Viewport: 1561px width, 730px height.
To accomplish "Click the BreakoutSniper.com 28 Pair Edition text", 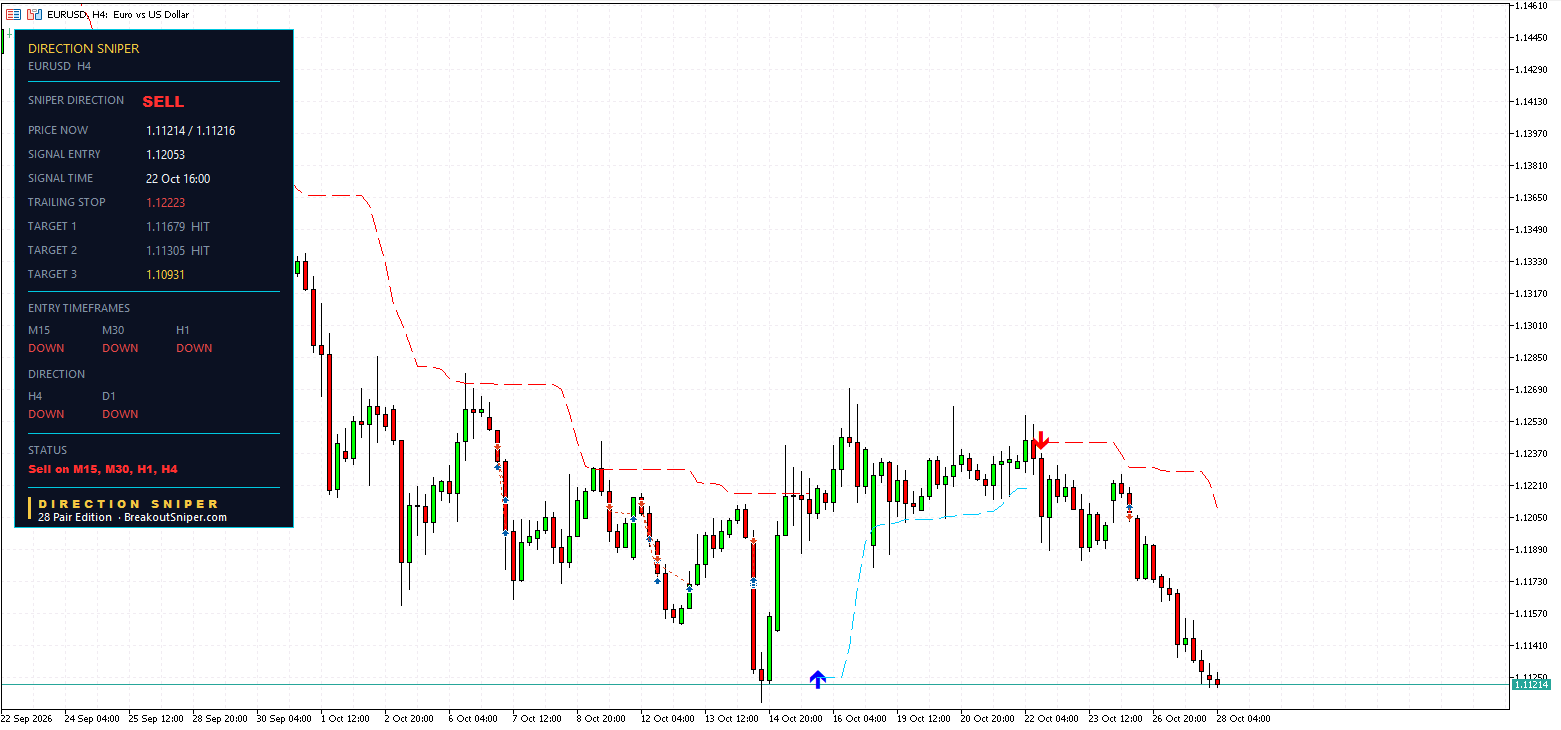I will (132, 518).
